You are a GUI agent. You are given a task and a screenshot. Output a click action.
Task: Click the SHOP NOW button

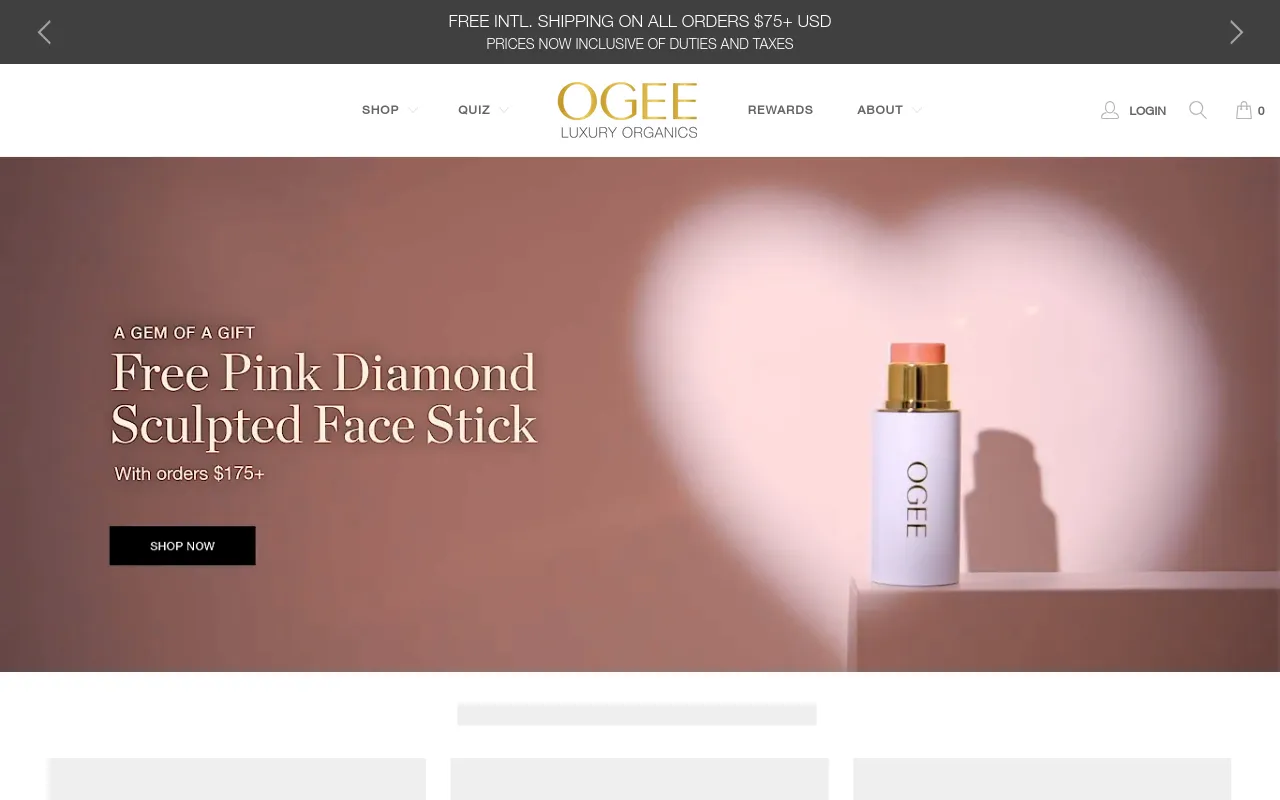click(x=182, y=546)
